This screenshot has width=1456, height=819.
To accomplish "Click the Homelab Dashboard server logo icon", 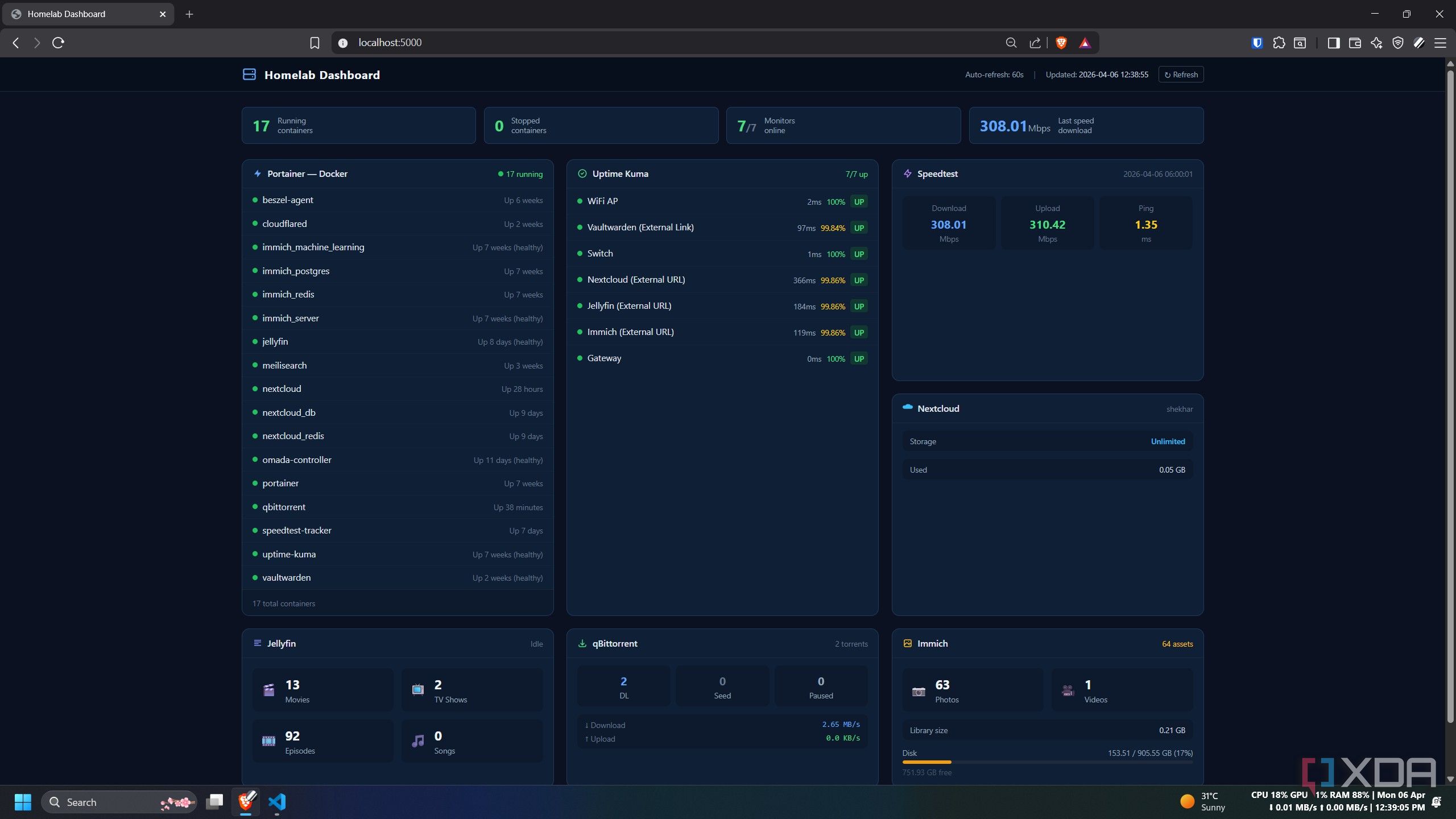I will tap(249, 75).
